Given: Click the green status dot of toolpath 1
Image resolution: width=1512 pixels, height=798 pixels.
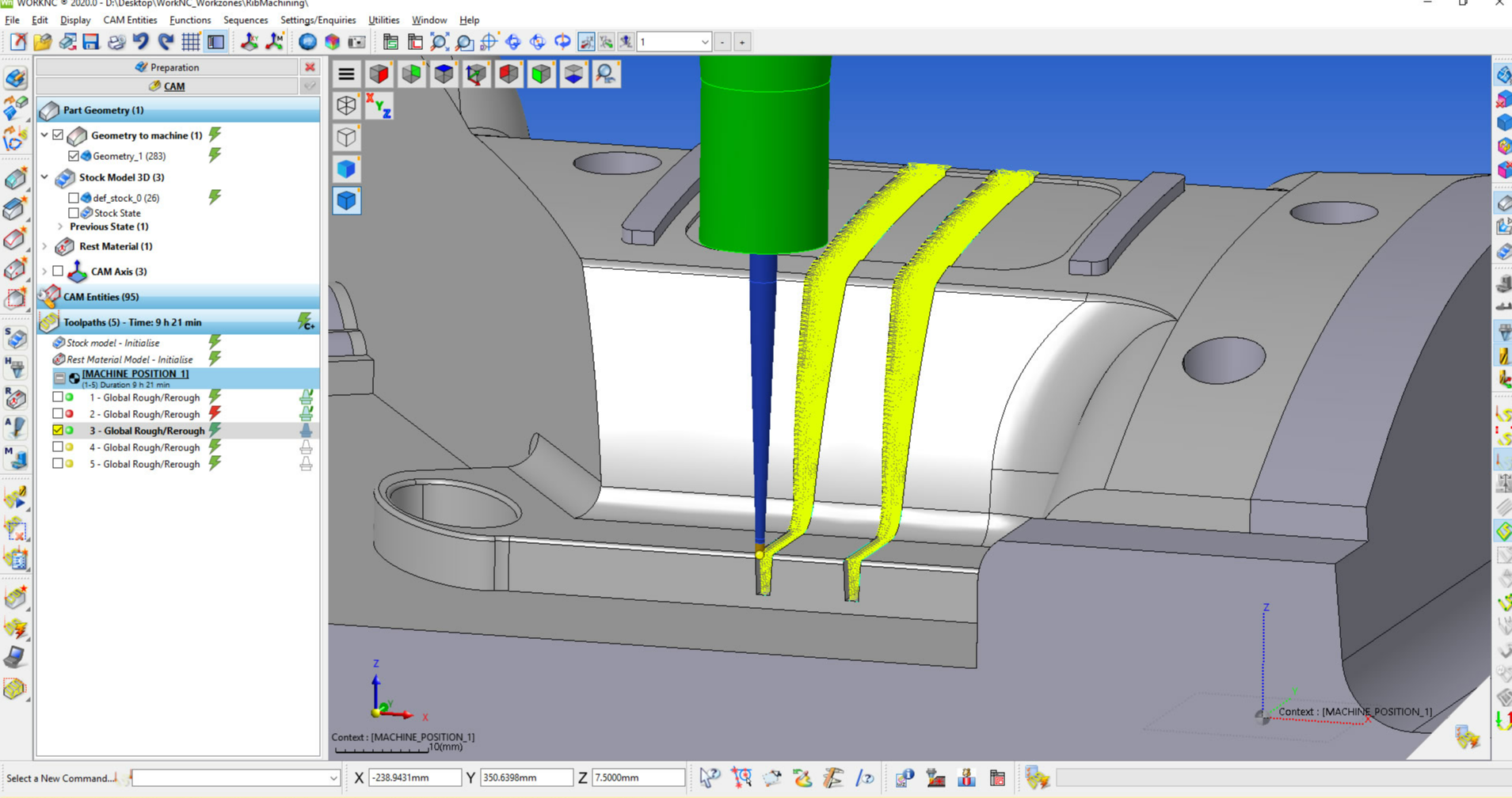Looking at the screenshot, I should [x=70, y=397].
